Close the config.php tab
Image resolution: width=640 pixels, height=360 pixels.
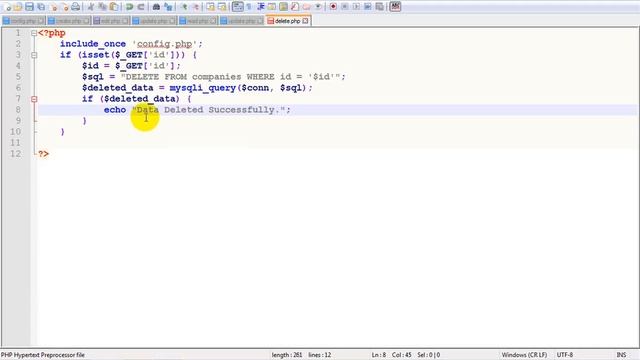click(40, 21)
